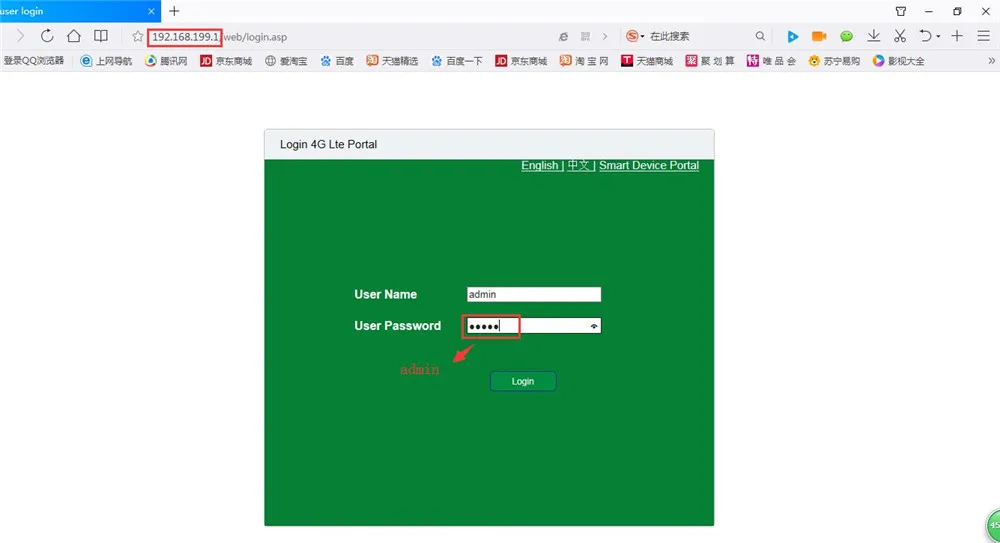This screenshot has width=1000, height=543.
Task: Open the green WeChat toolbar icon
Action: coord(846,36)
